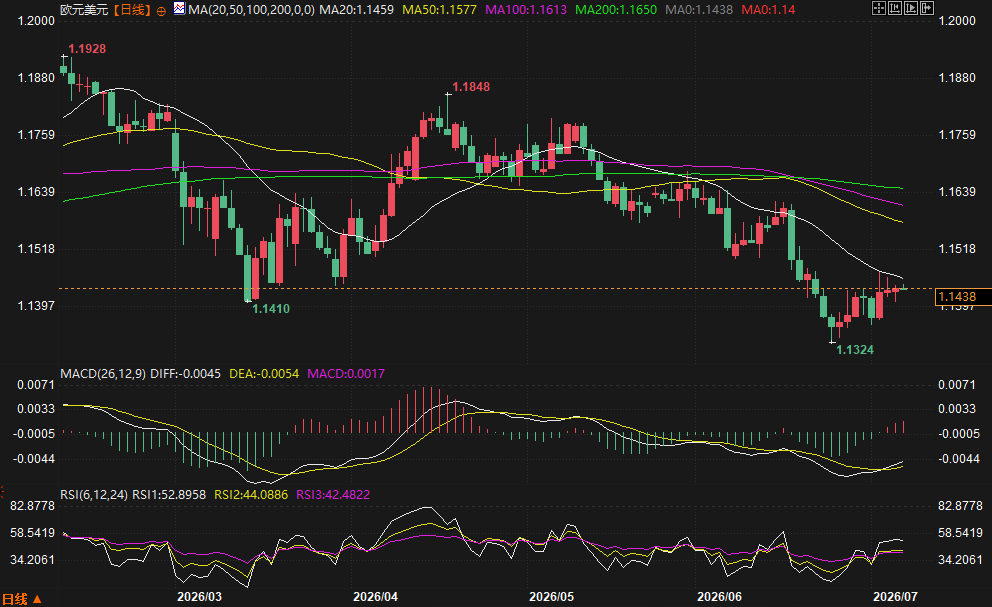Viewport: 992px width, 607px height.
Task: Select the 【日线】 period label in header
Action: tap(132, 10)
